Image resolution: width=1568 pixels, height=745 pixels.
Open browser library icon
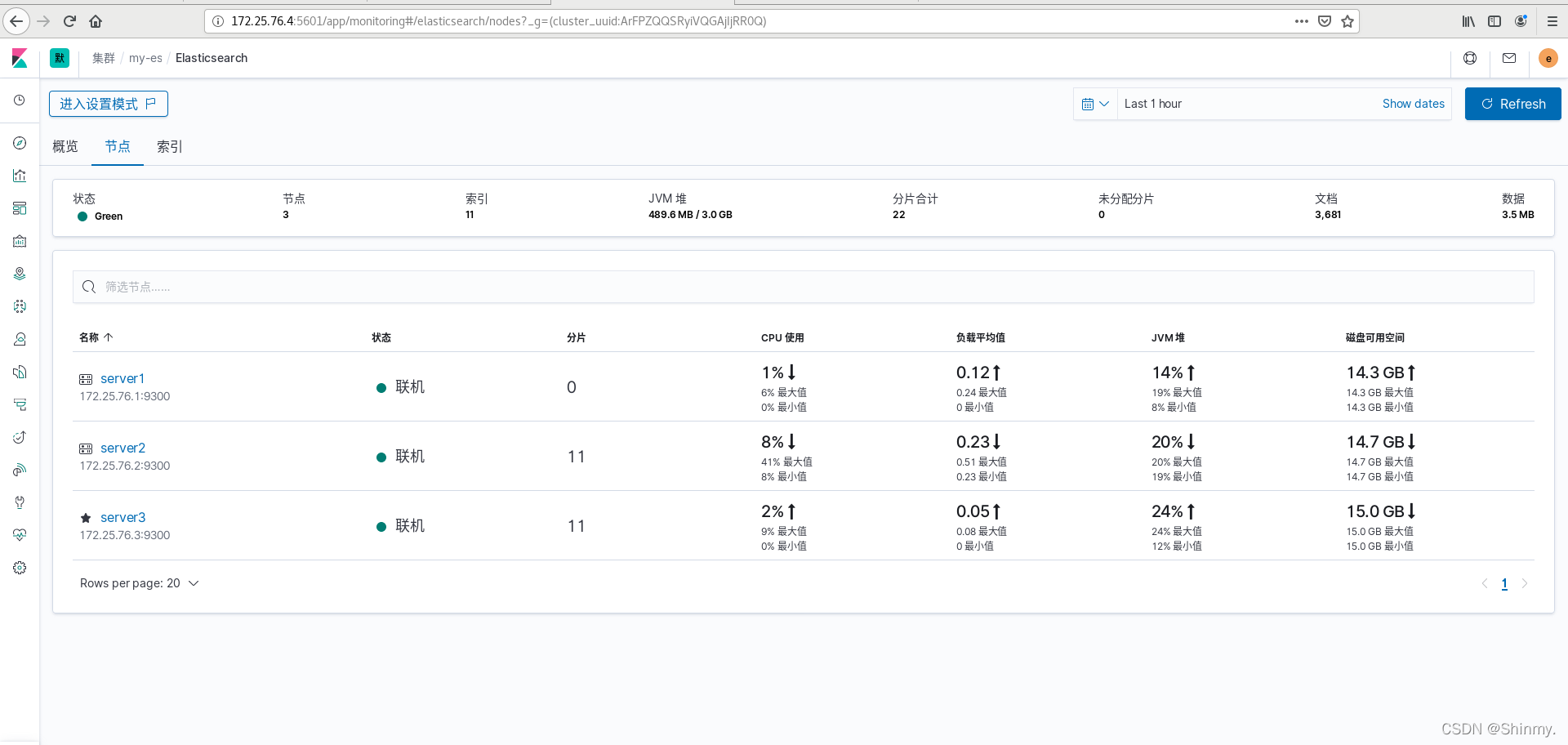point(1468,21)
